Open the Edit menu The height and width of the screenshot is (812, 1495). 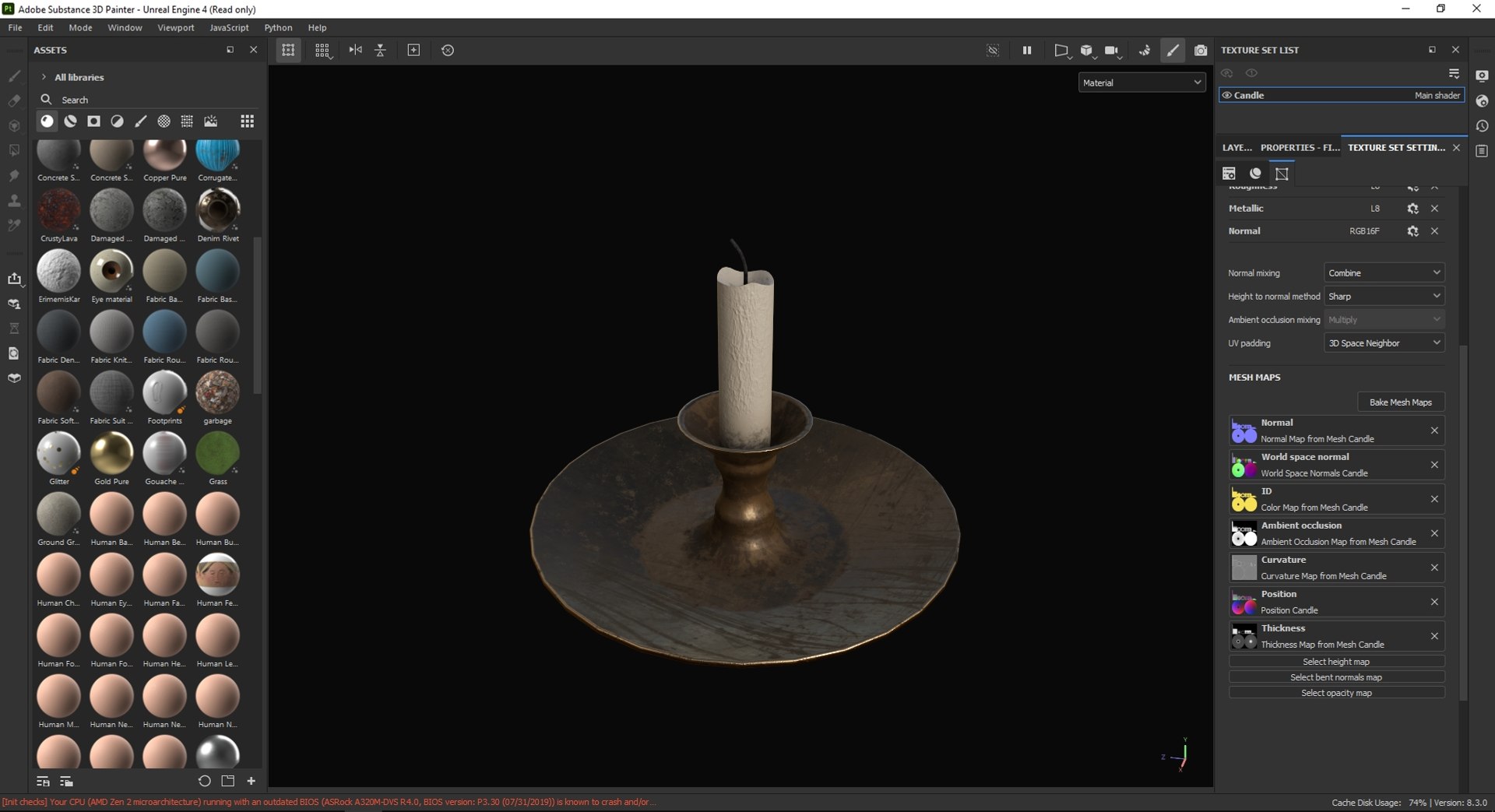tap(46, 27)
